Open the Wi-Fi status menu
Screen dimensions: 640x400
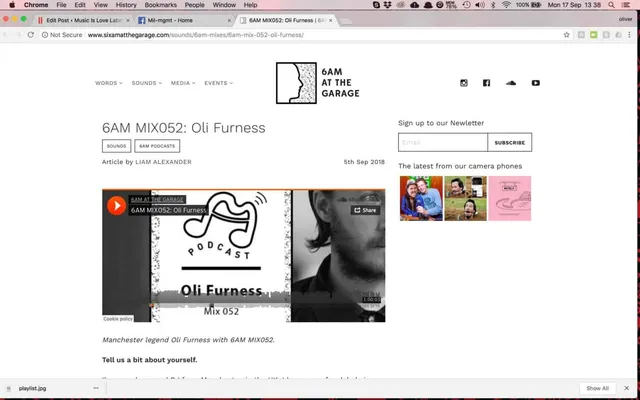[x=507, y=5]
